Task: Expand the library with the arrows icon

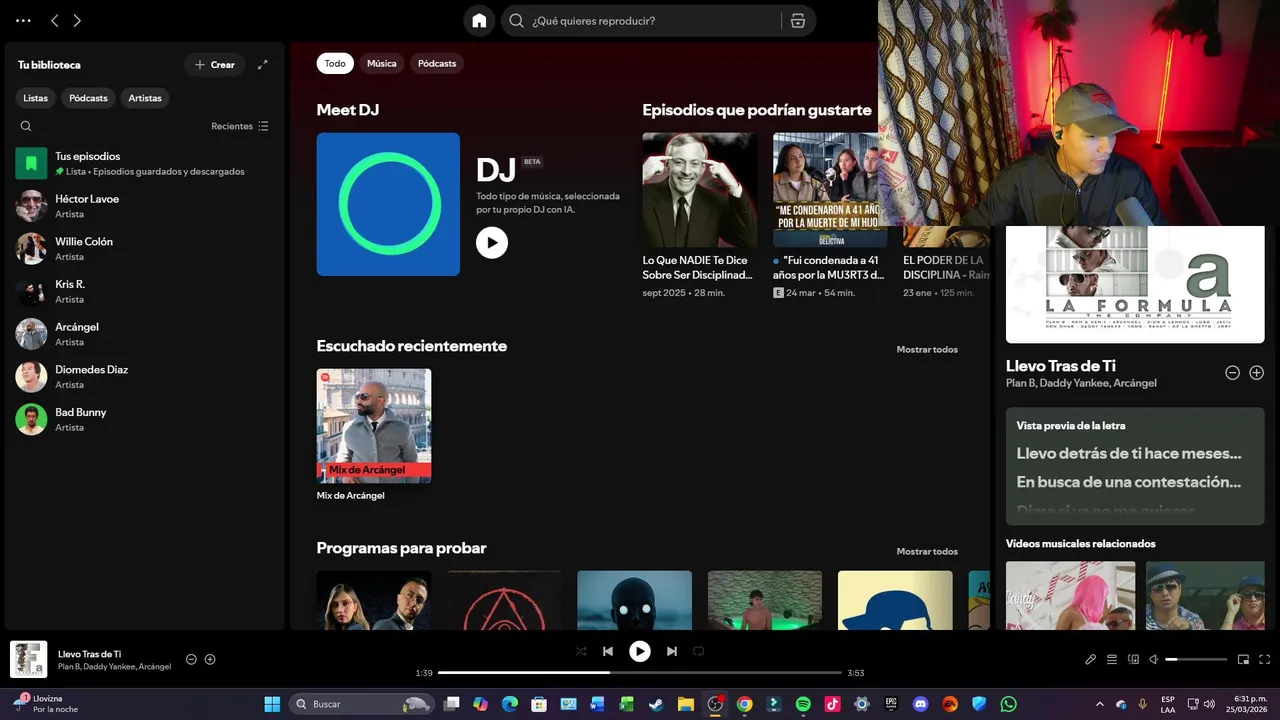Action: [x=263, y=65]
